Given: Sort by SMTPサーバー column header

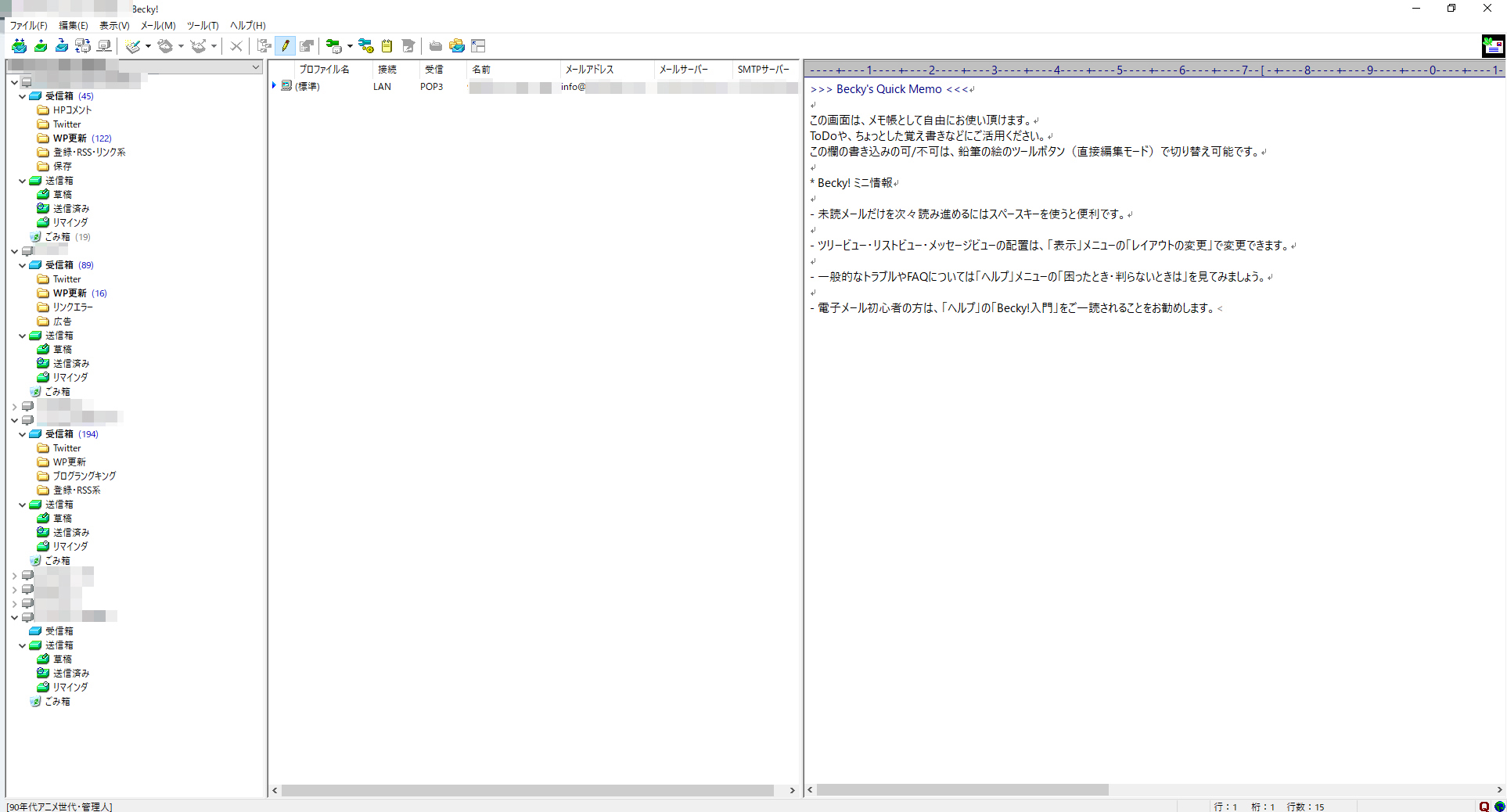Looking at the screenshot, I should (765, 69).
